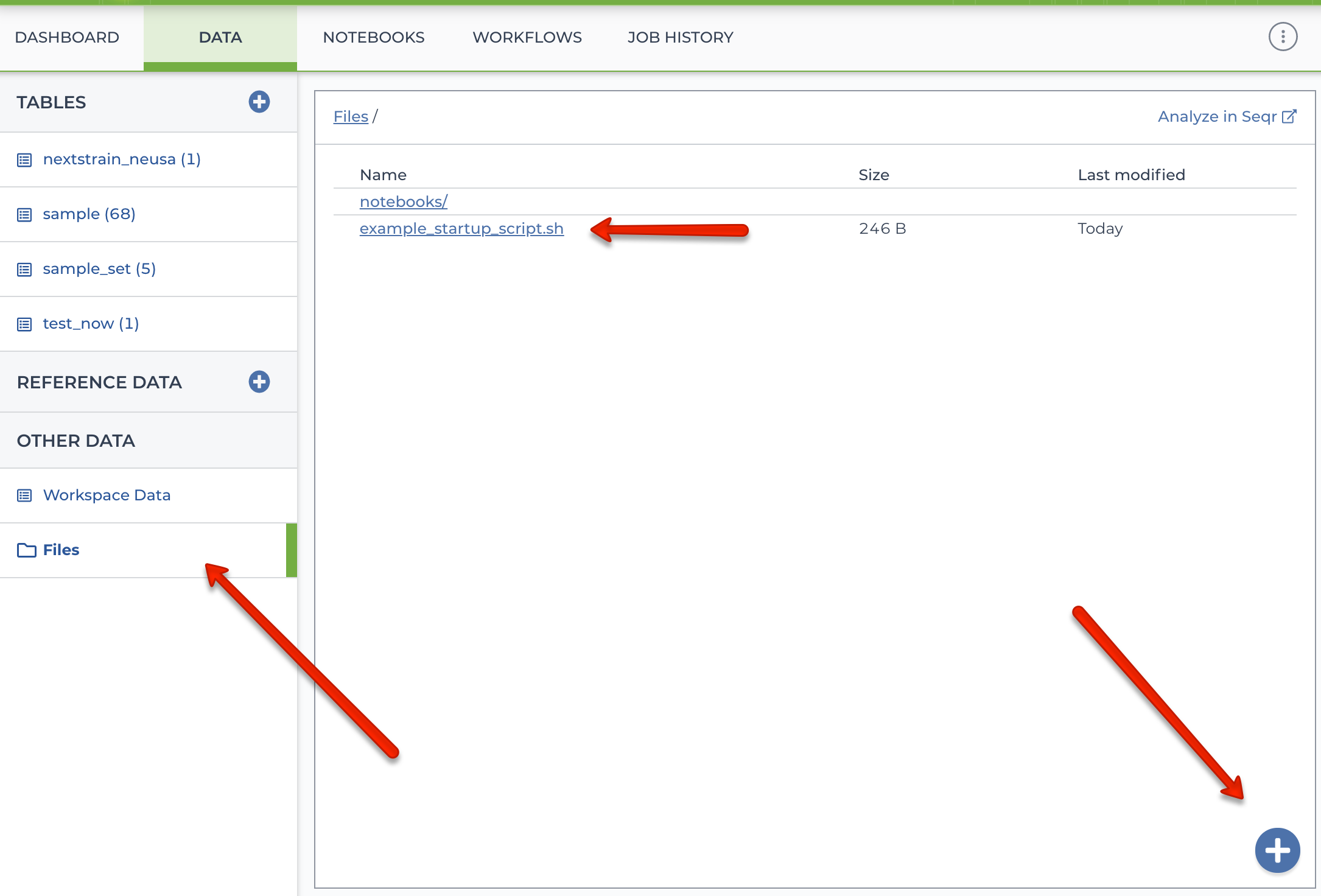Click the Size column header
Viewport: 1321px width, 896px height.
point(874,175)
